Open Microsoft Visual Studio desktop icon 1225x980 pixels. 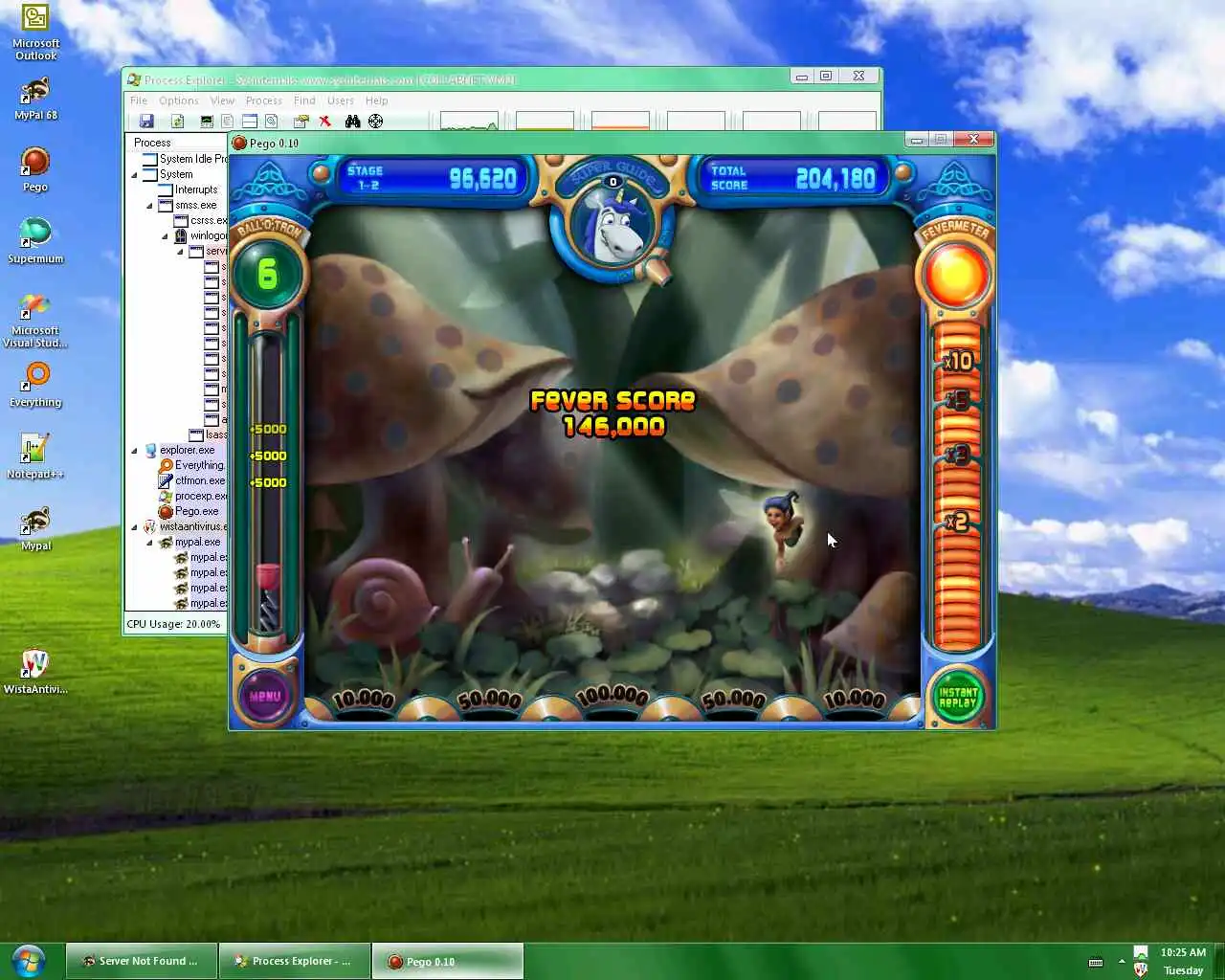tap(35, 321)
